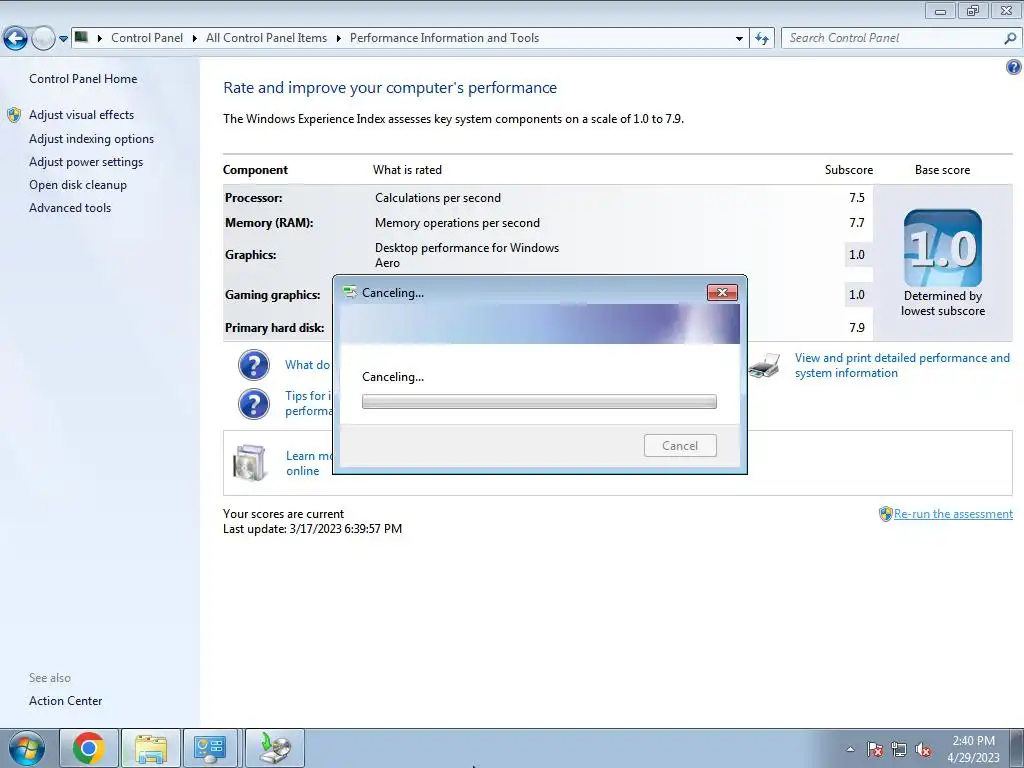Screen dimensions: 1024x768
Task: Select the Gaming graphics subscore 1.0
Action: coord(857,295)
